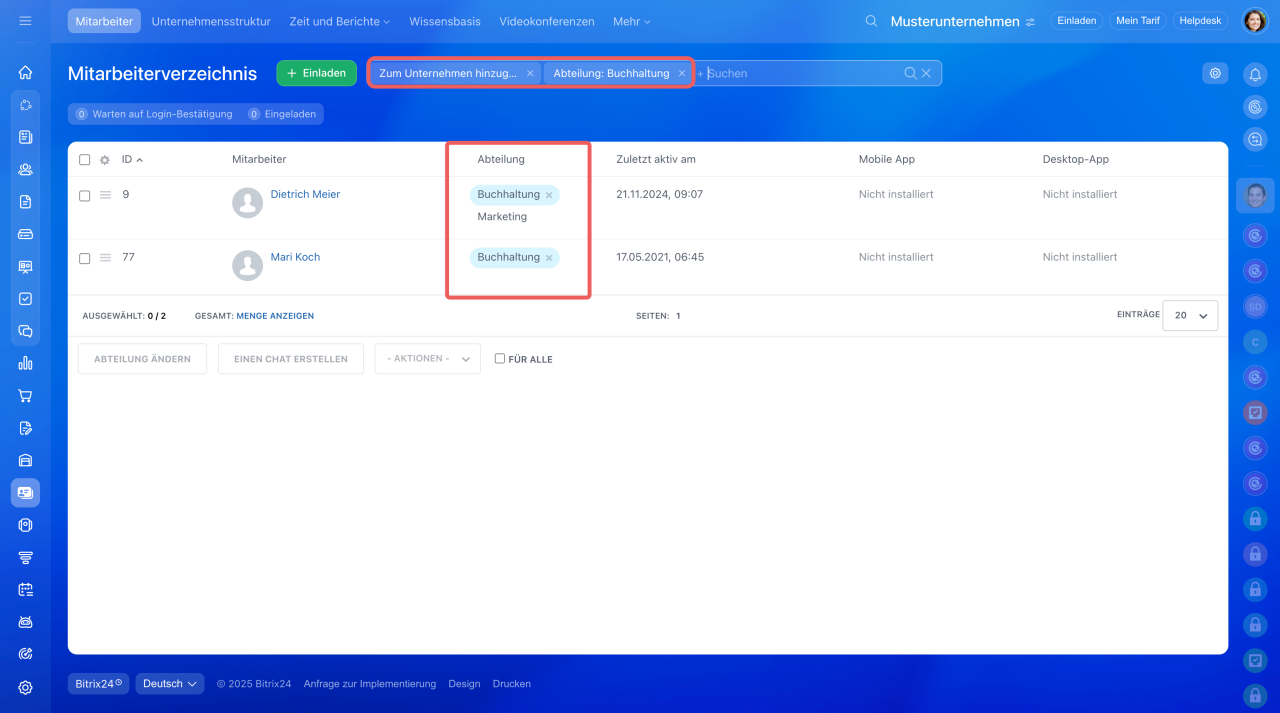Click 'Abteilung ändern' button

coord(142,359)
